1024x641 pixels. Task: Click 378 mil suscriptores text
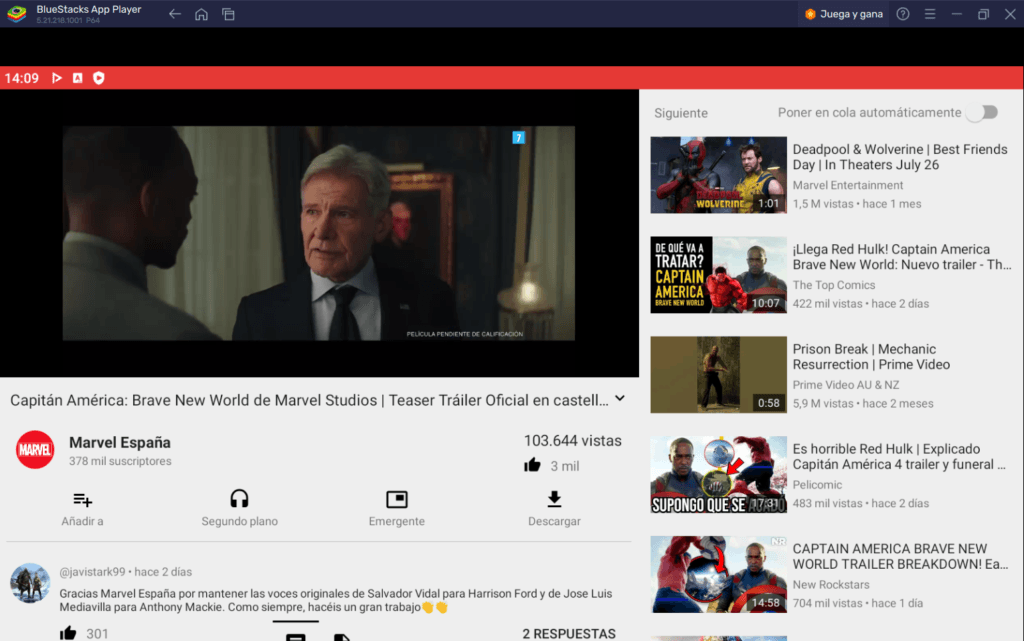point(120,461)
